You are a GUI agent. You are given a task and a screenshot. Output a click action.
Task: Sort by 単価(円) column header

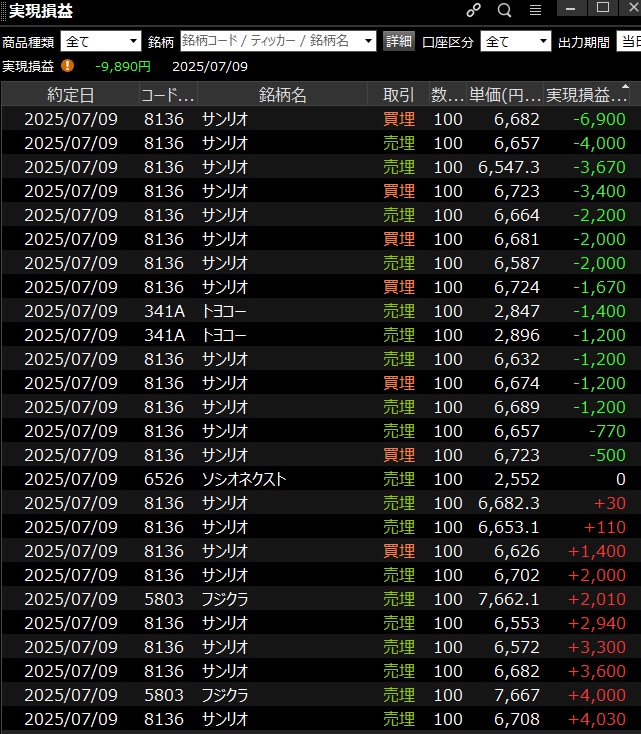coord(505,95)
